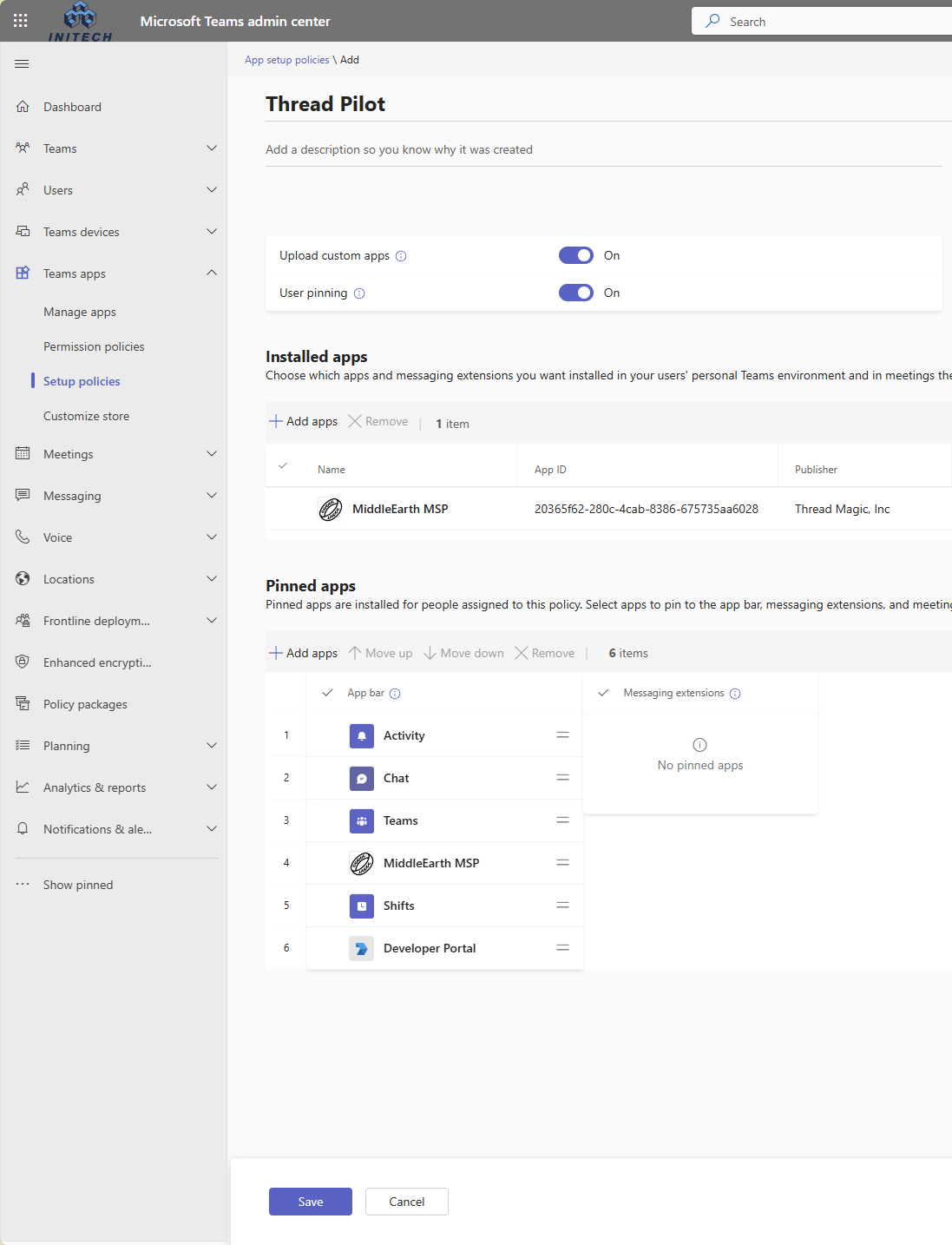The height and width of the screenshot is (1245, 952).
Task: Save the Thread Pilot policy
Action: [311, 1202]
